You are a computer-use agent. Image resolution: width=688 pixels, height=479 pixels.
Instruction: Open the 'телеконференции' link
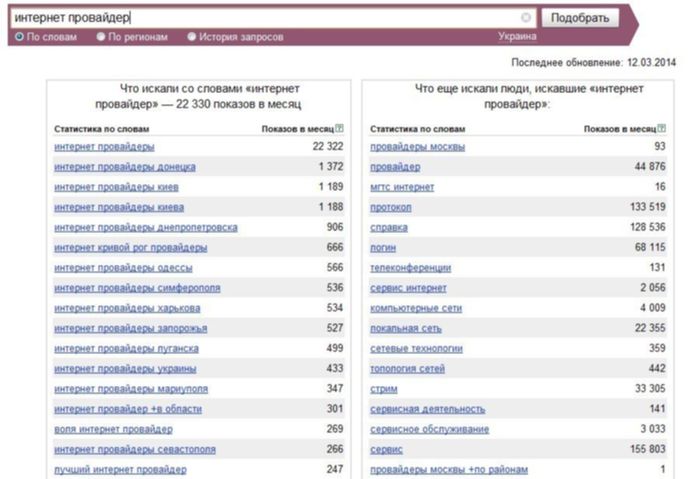click(x=410, y=268)
